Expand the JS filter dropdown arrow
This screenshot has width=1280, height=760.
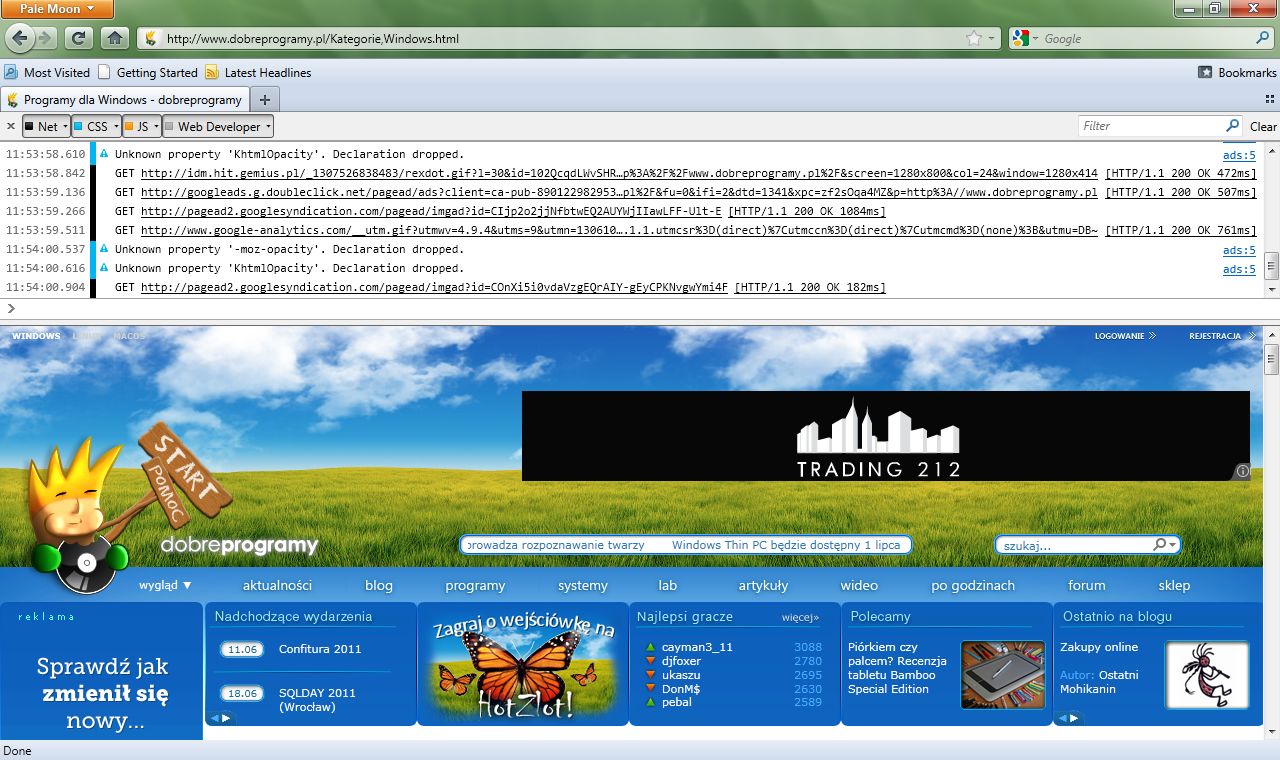tap(156, 127)
